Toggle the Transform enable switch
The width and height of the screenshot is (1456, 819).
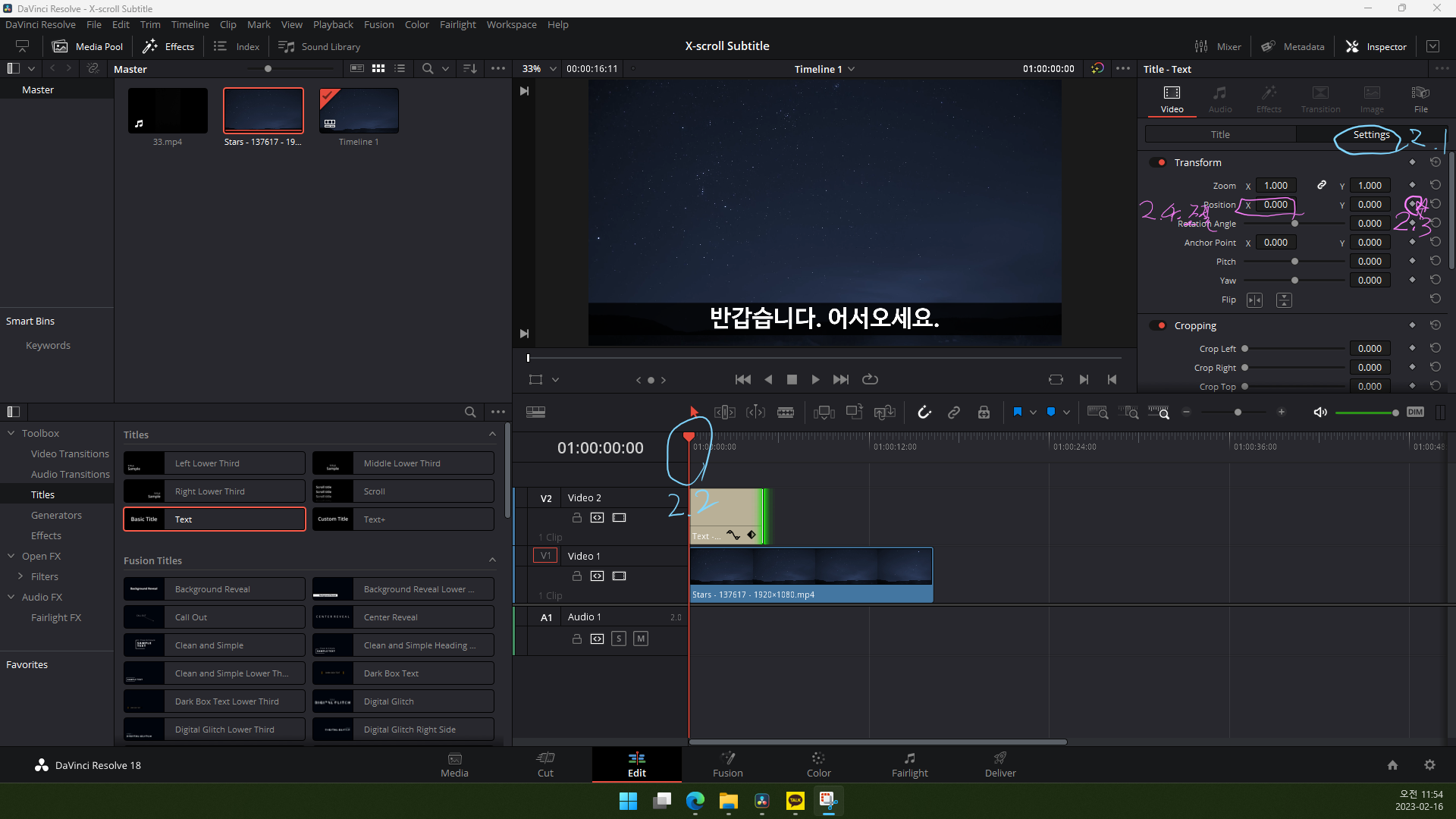1158,162
